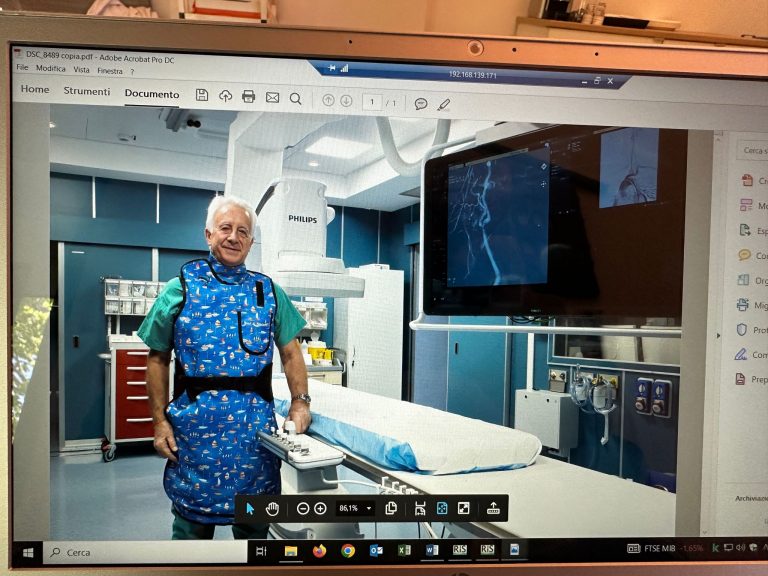This screenshot has width=768, height=576.
Task: Collapse the right tools pane arrow
Action: click(x=718, y=331)
